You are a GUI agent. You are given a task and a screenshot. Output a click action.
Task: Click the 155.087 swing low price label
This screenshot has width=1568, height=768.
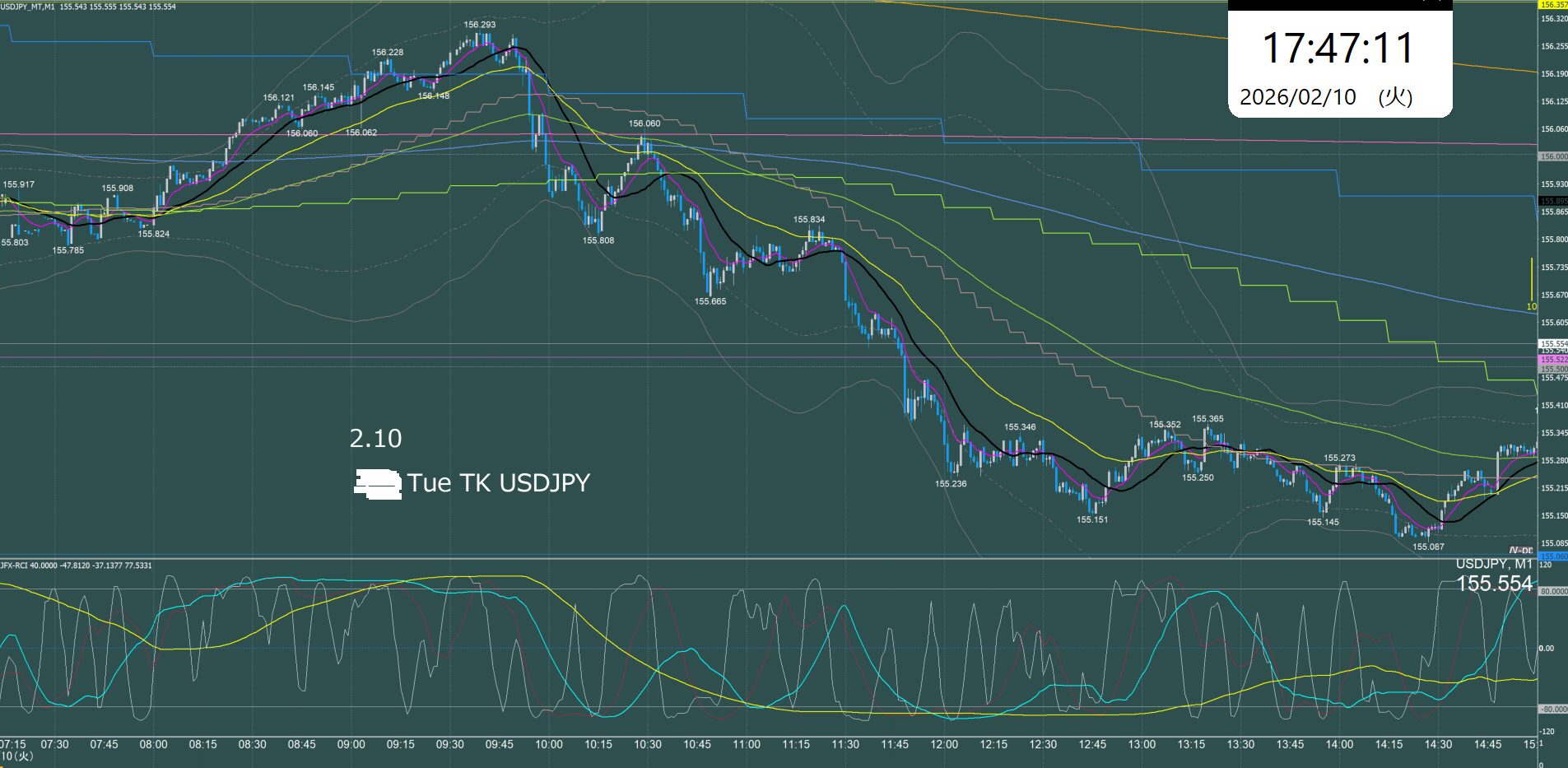(x=1428, y=547)
